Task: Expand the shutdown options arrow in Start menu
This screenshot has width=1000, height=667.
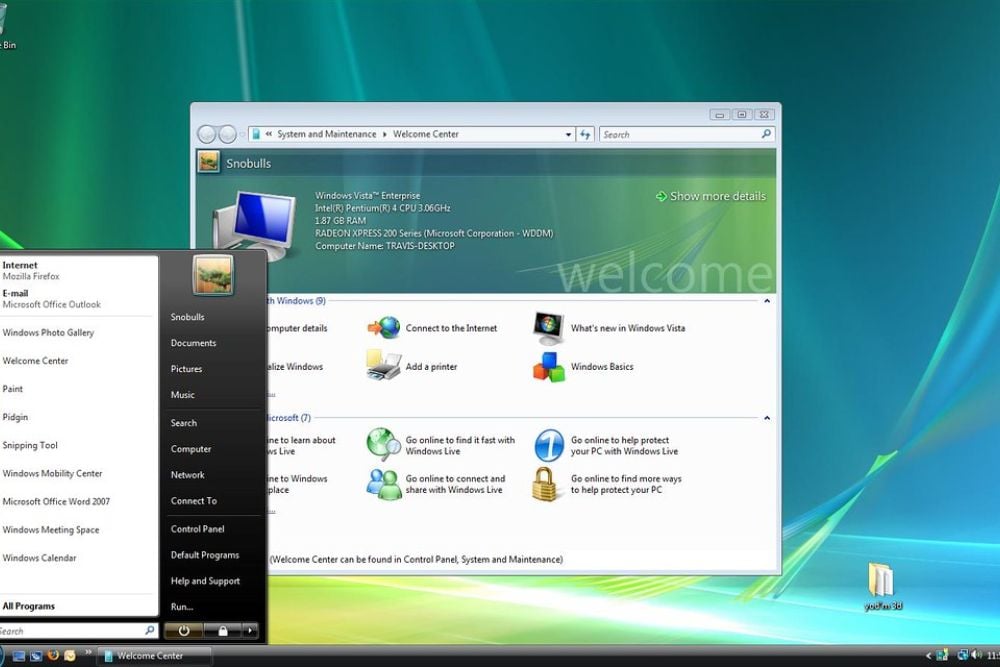Action: click(249, 631)
